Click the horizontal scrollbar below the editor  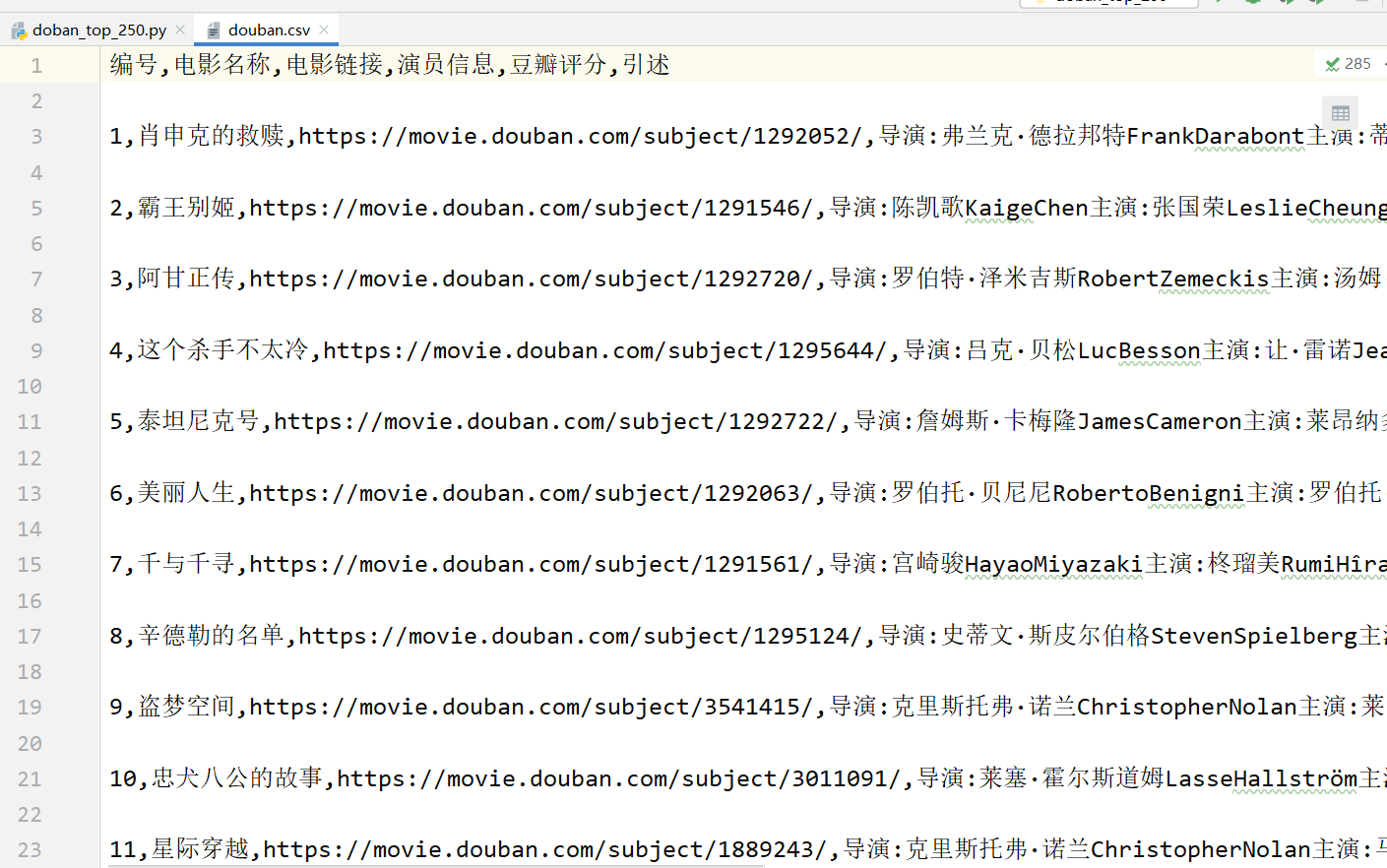tap(437, 865)
